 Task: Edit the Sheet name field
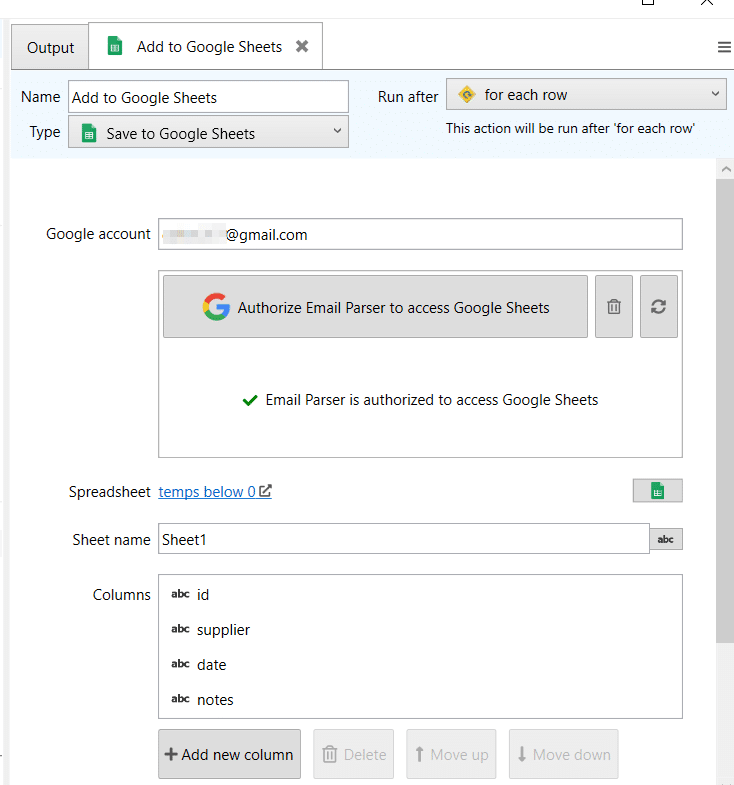[404, 539]
